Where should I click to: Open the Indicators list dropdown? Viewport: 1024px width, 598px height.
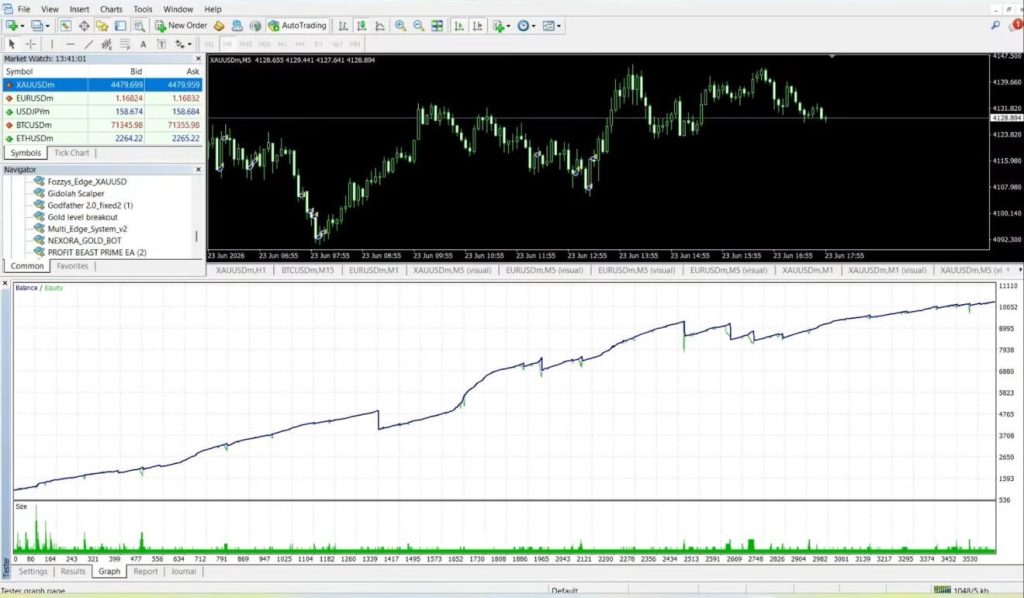point(501,25)
